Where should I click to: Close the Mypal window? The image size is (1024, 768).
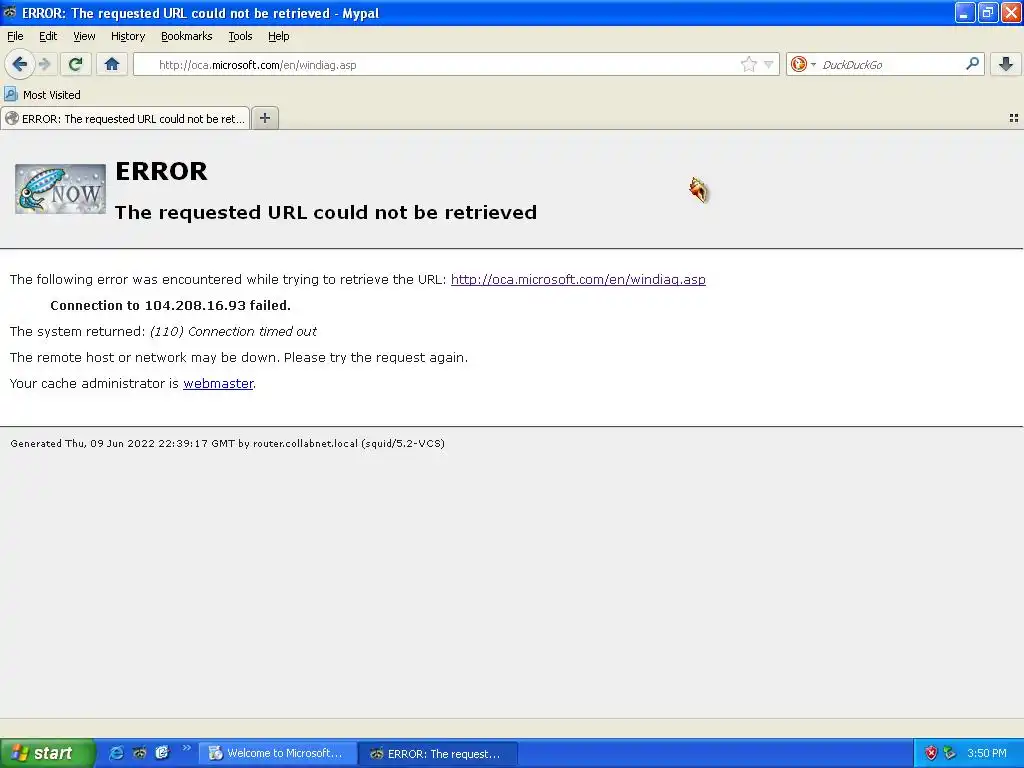pos(1011,12)
